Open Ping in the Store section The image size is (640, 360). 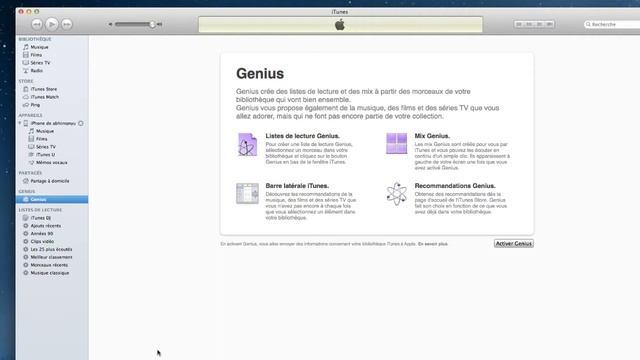35,105
